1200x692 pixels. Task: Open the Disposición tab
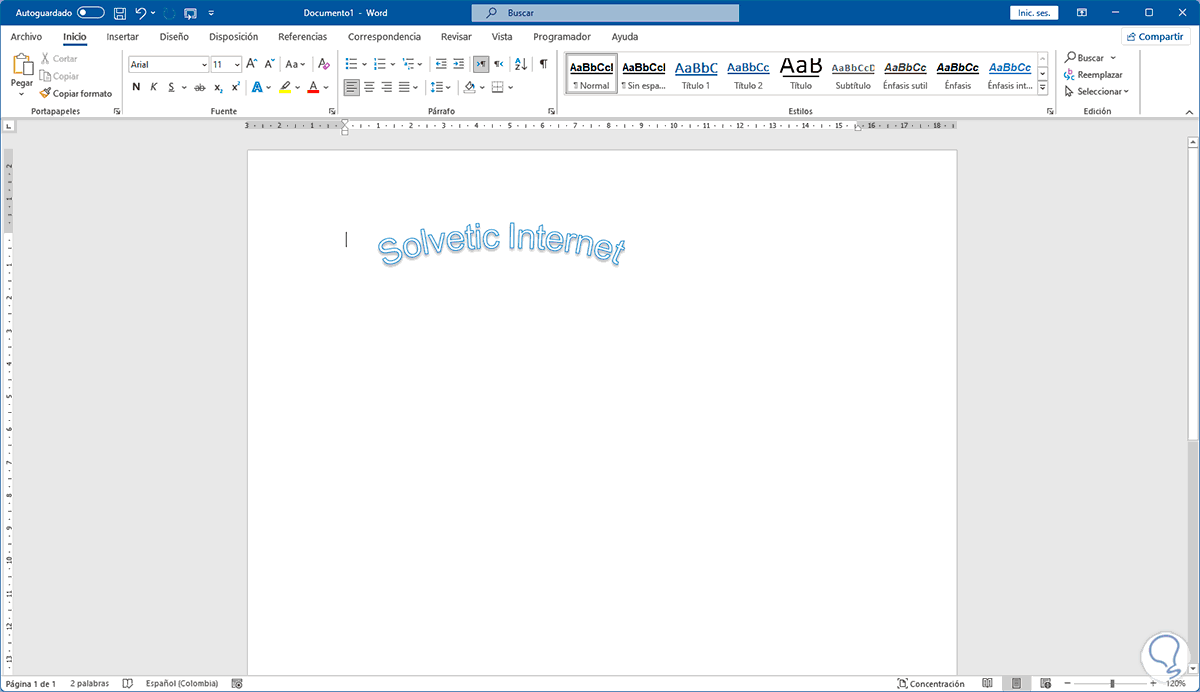pos(233,36)
